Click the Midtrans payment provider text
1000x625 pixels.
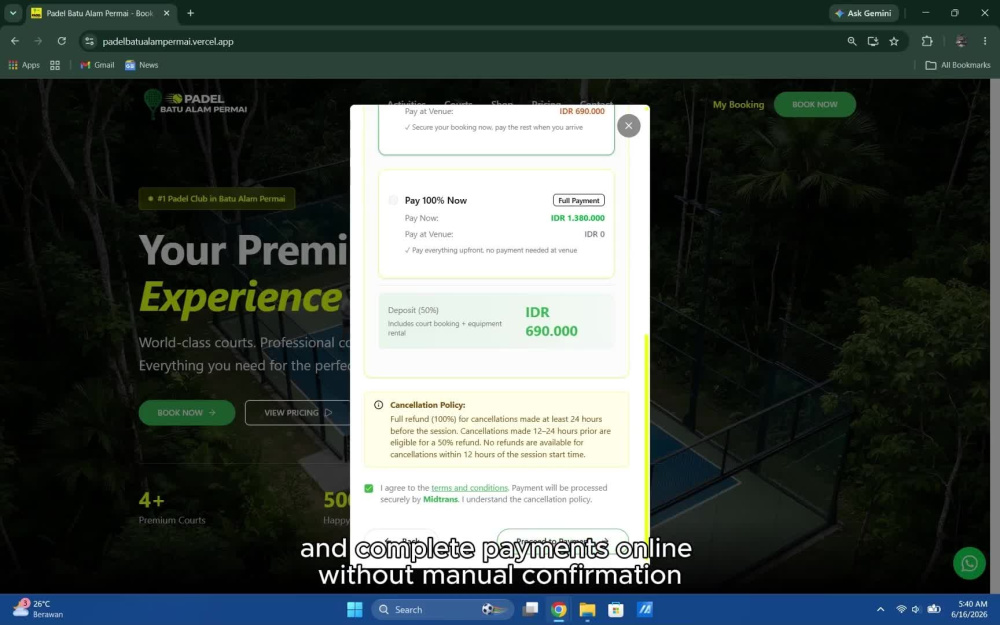(440, 499)
